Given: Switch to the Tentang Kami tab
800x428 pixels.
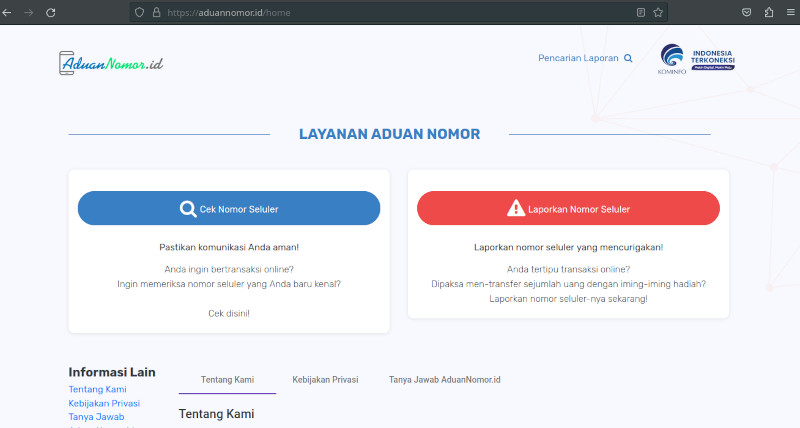Looking at the screenshot, I should coord(227,380).
